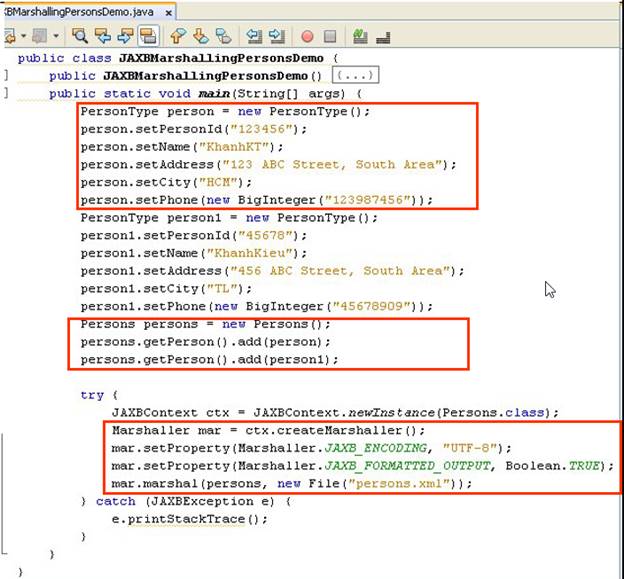This screenshot has width=624, height=579.
Task: Click string "45678" in person1.setPersonId
Action: pos(266,236)
